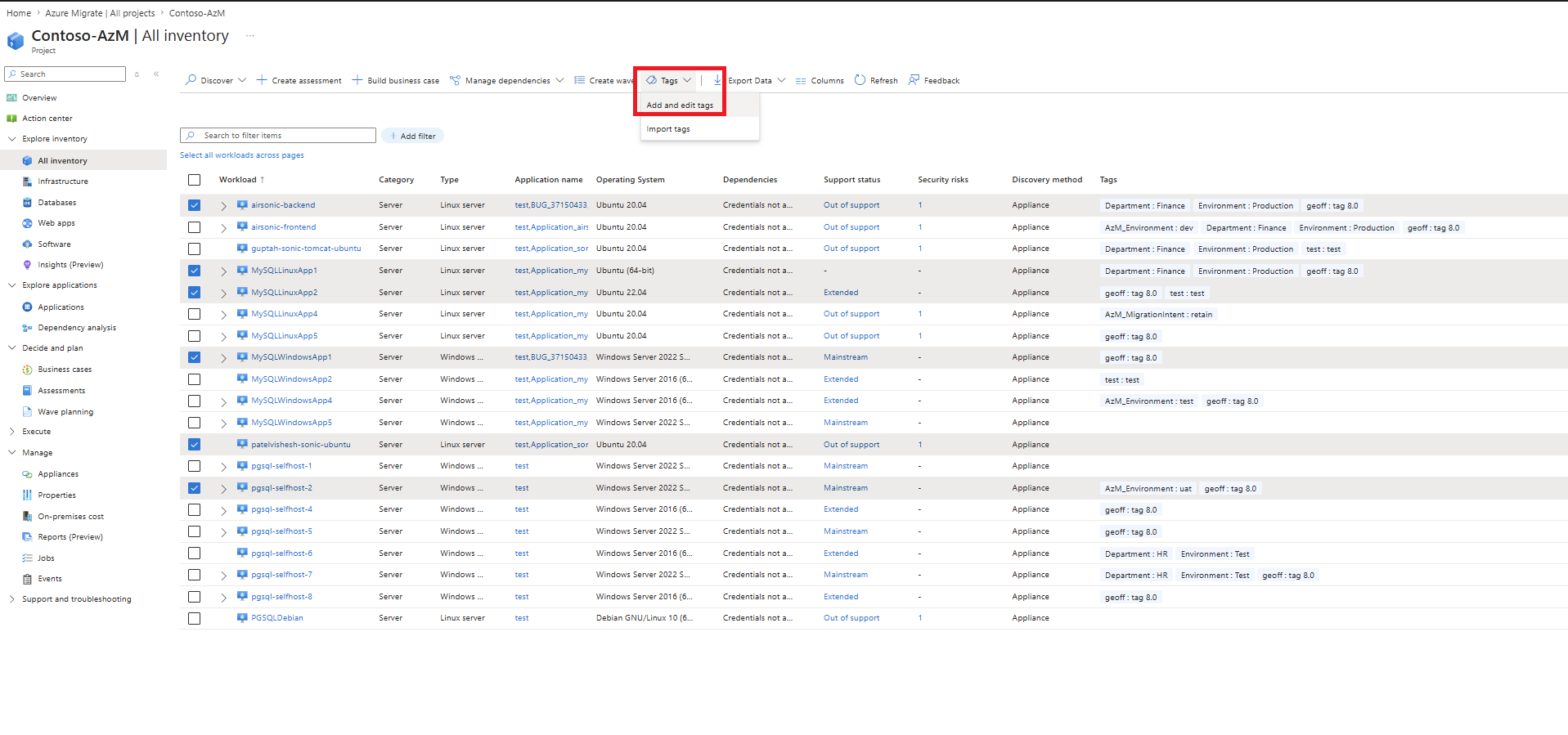Image resolution: width=1568 pixels, height=735 pixels.
Task: Open the Events sidebar icon
Action: point(27,579)
